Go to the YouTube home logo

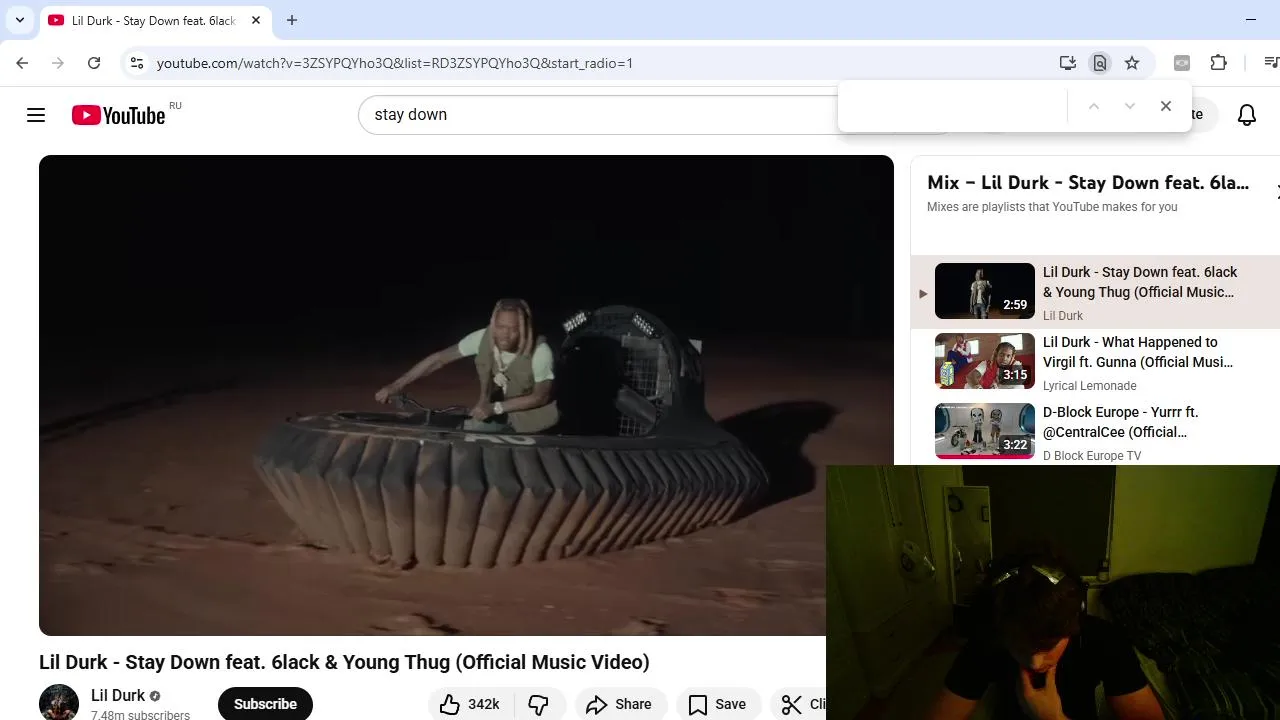[x=118, y=115]
